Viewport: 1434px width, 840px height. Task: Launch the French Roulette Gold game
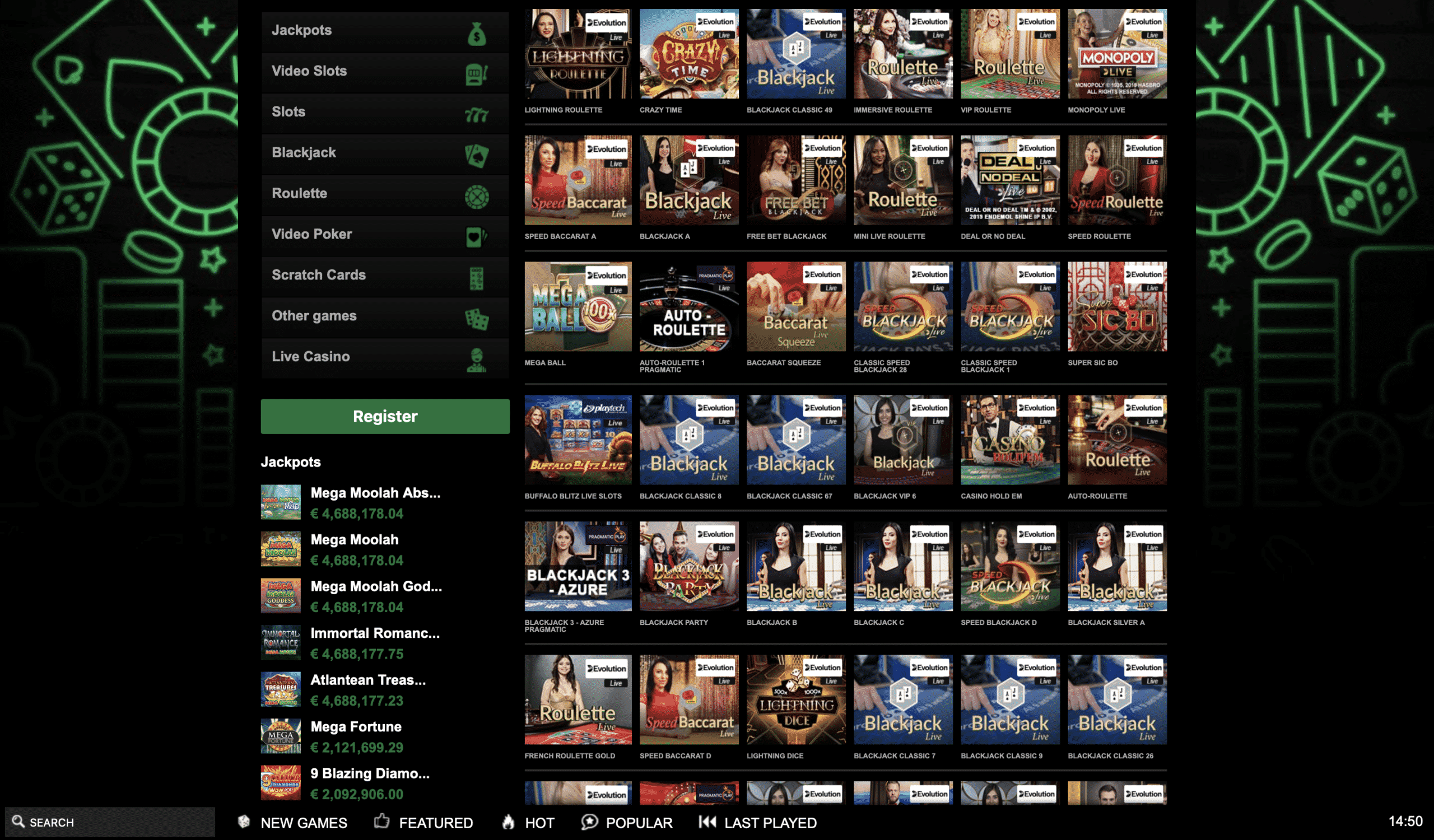point(578,699)
